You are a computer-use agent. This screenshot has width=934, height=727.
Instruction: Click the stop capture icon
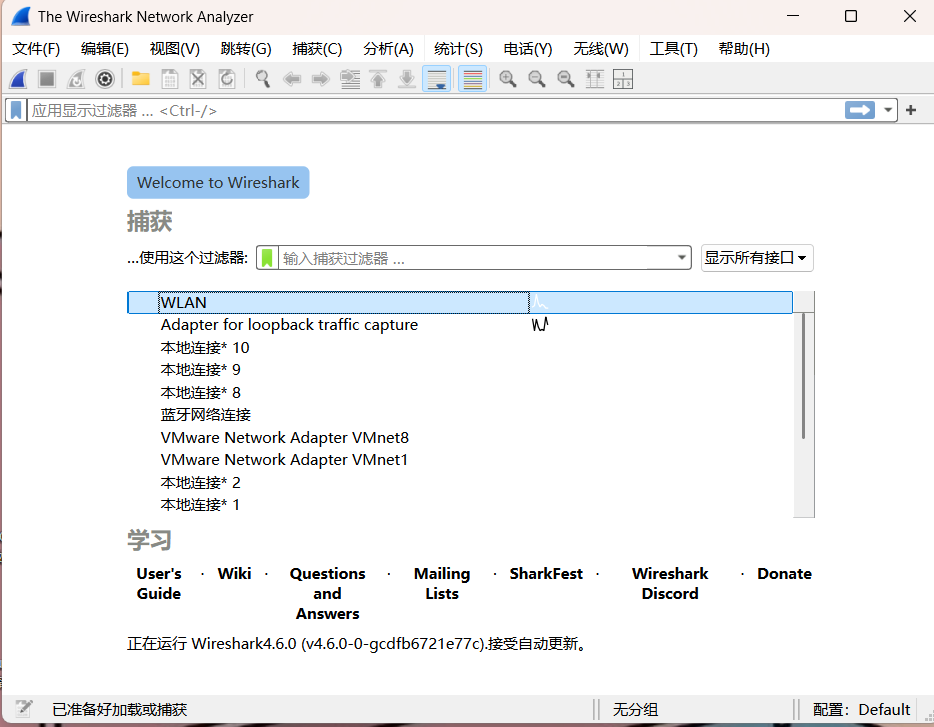pos(46,78)
